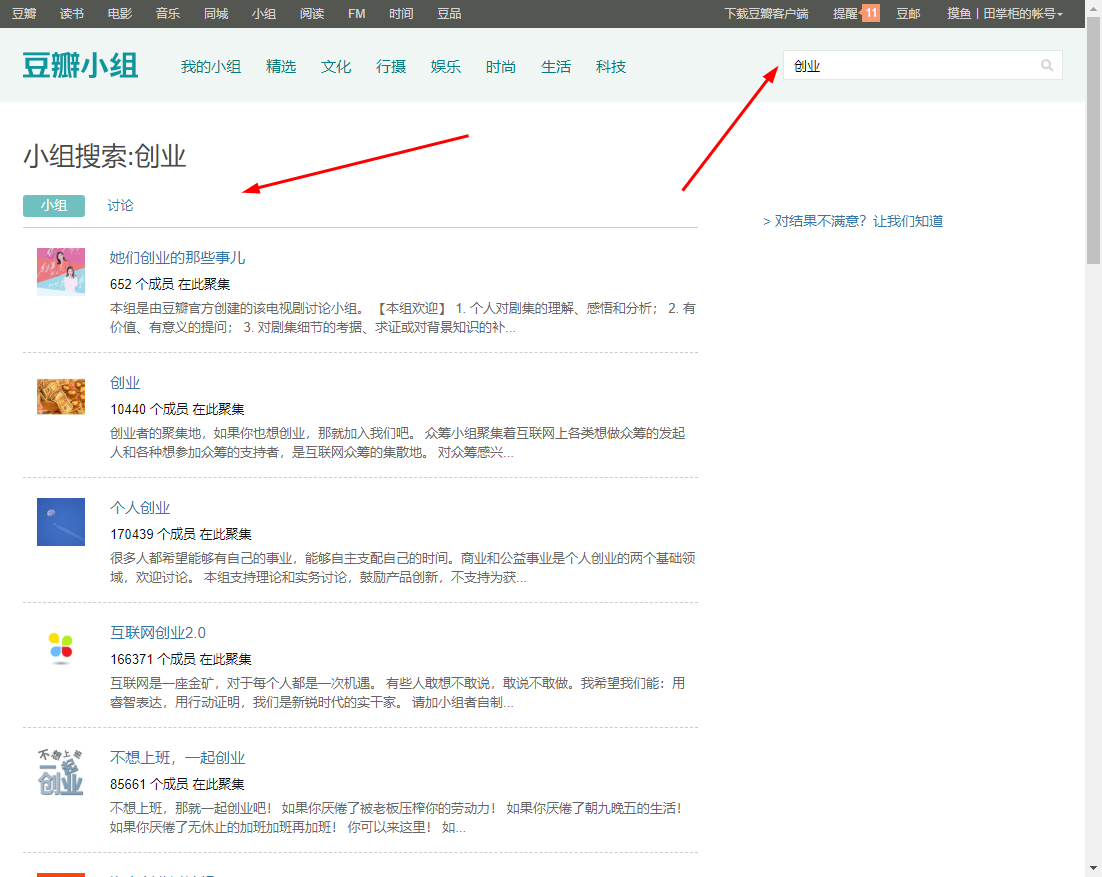Open group title 不想上班，一起创业
Screen dimensions: 1102x877
[177, 758]
